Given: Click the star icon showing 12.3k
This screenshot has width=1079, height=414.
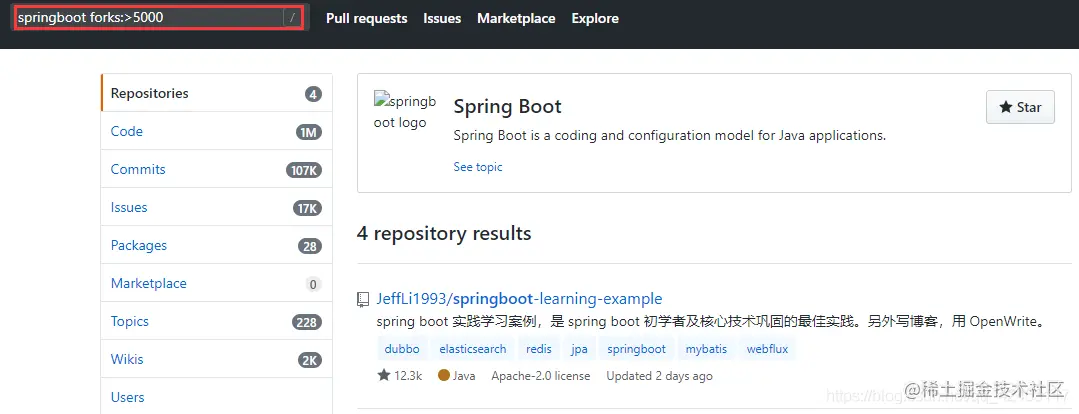Looking at the screenshot, I should pyautogui.click(x=384, y=375).
